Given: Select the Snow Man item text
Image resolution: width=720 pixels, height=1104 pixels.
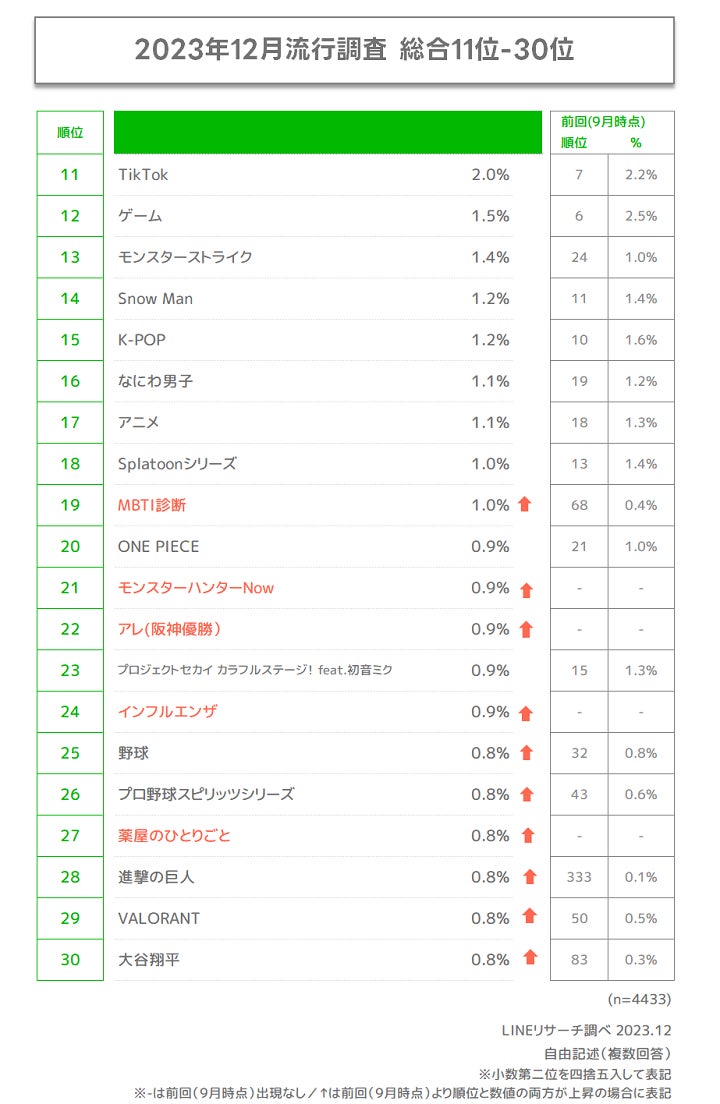Looking at the screenshot, I should [x=155, y=299].
